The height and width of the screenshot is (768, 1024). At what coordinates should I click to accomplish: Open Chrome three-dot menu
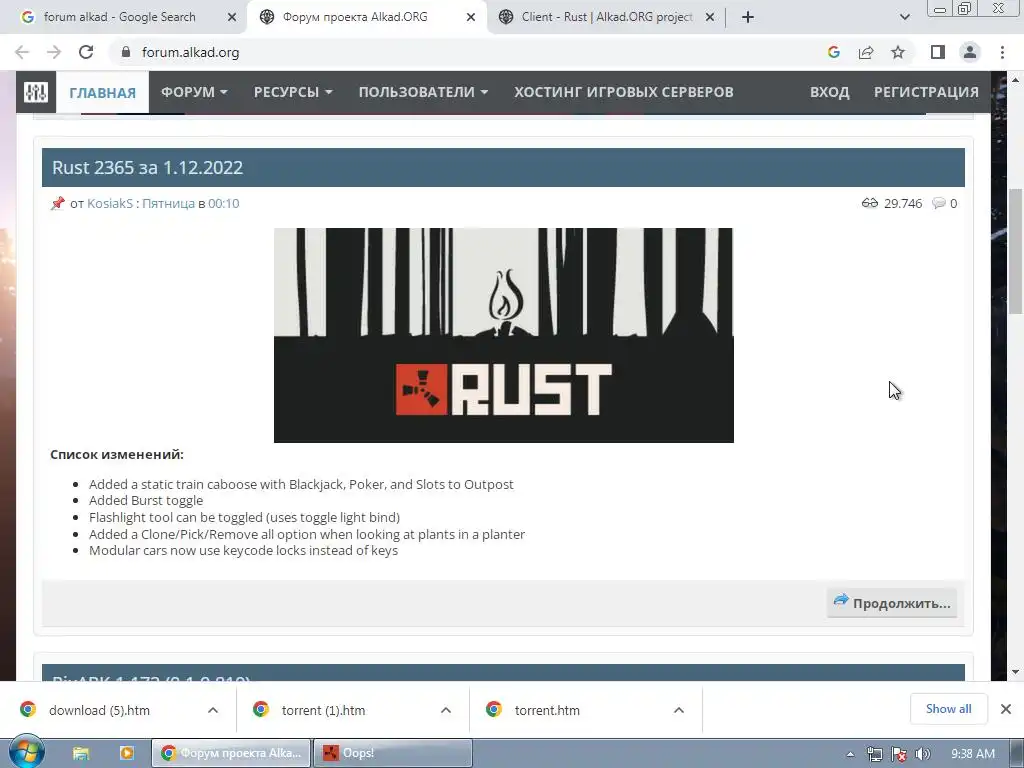click(1002, 52)
